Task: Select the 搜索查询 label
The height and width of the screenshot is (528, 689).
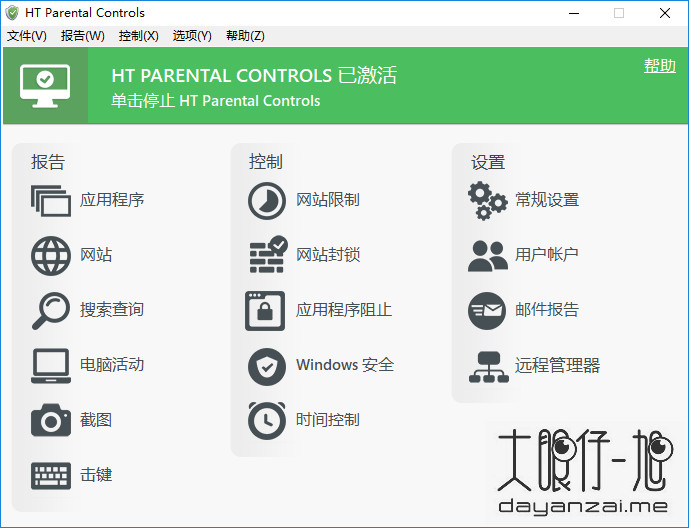Action: point(112,310)
